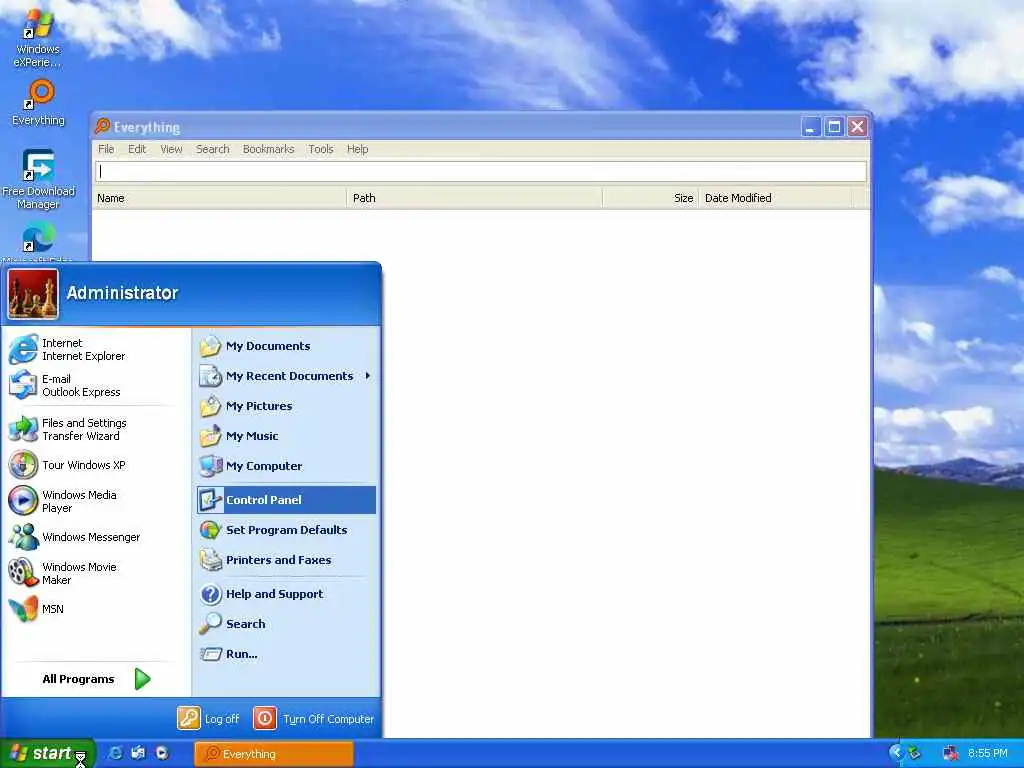Sort results by Name column
This screenshot has height=768, width=1024.
[219, 198]
